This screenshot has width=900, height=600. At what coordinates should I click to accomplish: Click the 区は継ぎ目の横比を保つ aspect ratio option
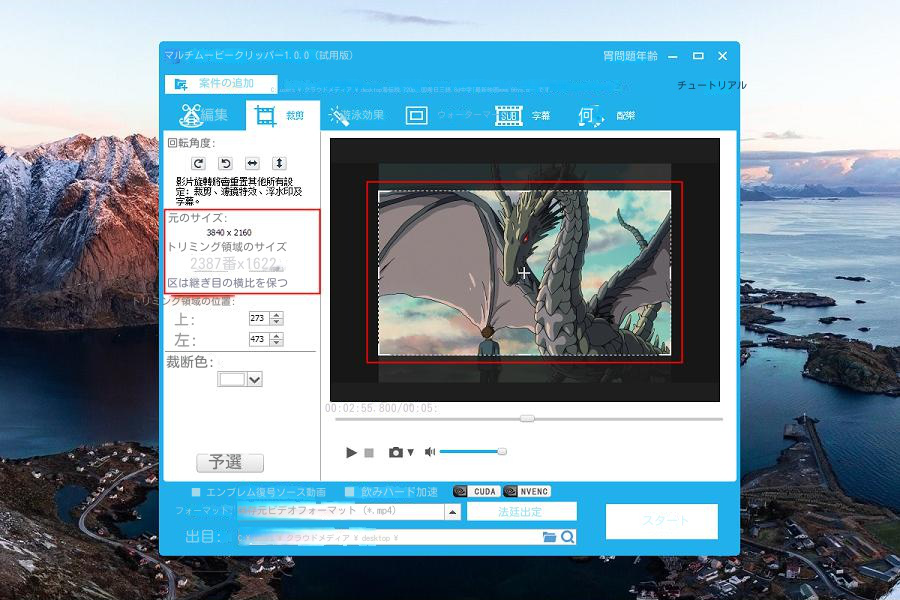tap(227, 282)
